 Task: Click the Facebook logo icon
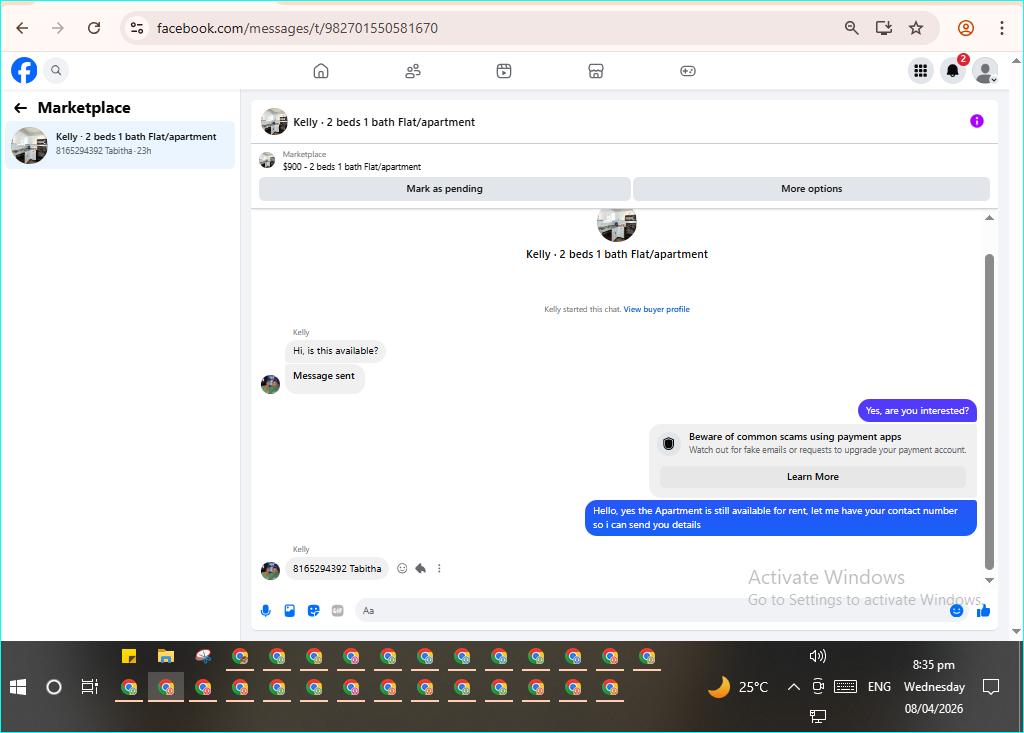pos(24,71)
